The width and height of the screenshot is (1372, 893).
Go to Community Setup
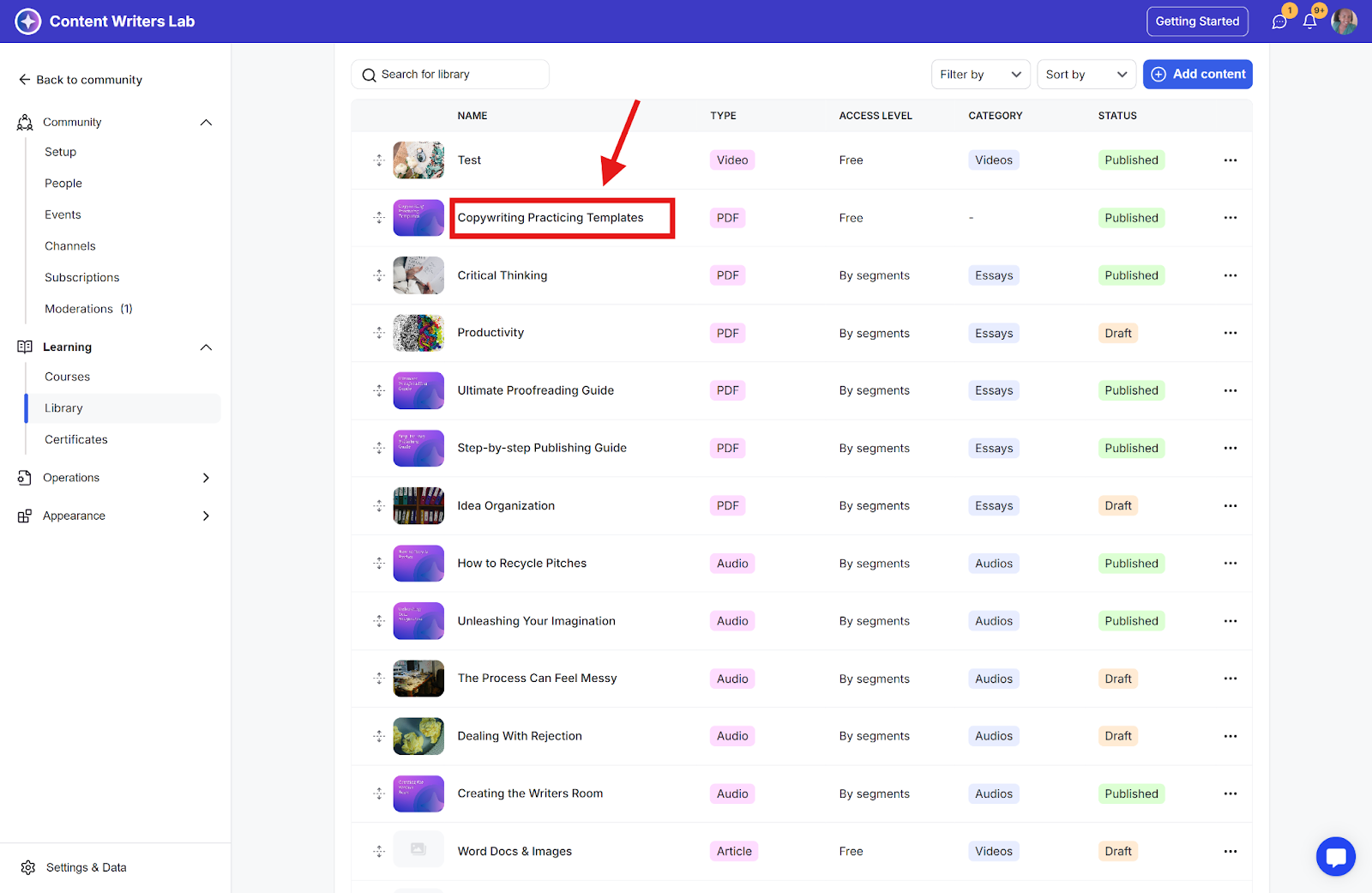[61, 152]
